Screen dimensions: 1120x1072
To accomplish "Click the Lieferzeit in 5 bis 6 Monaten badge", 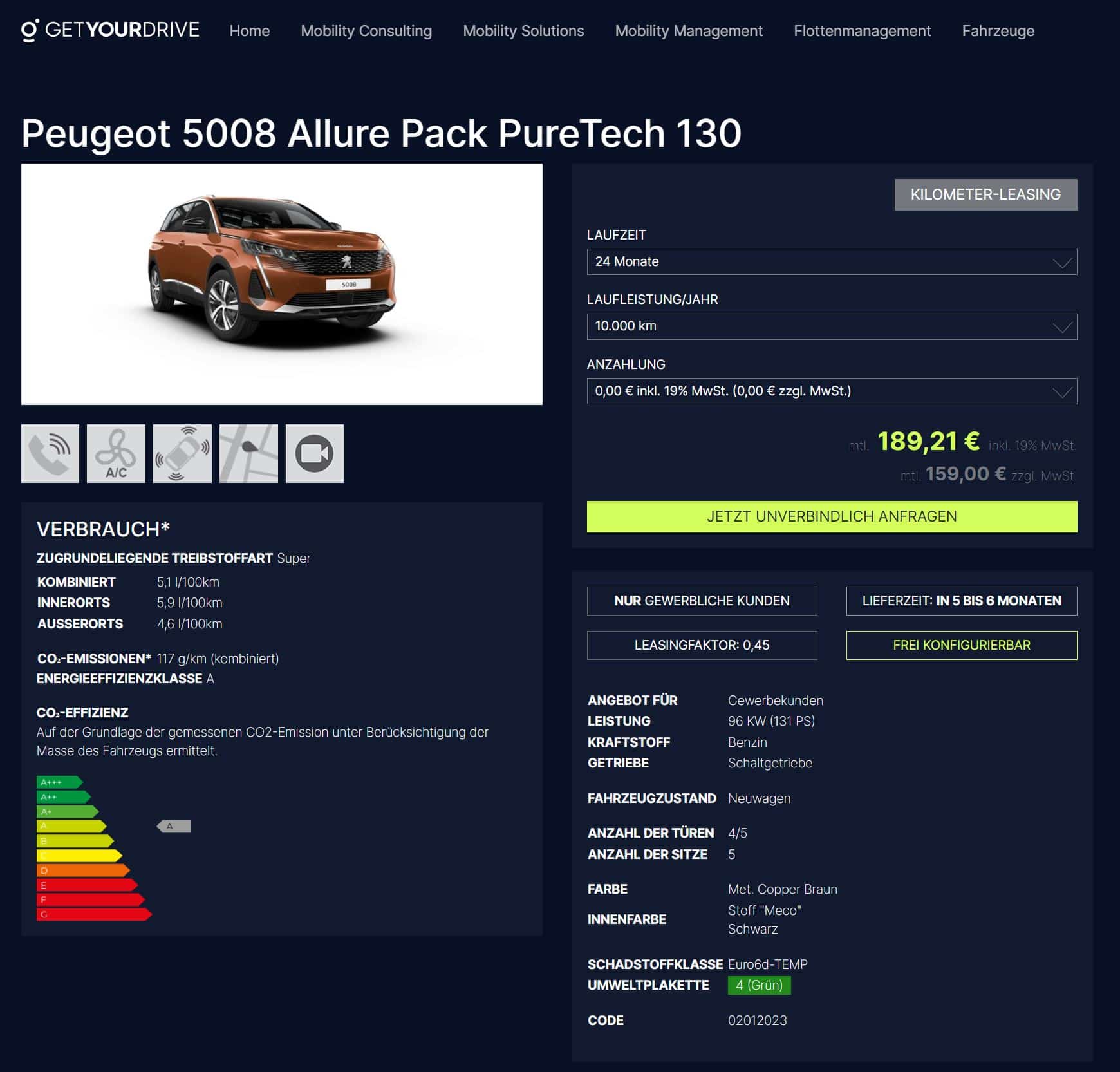I will [x=962, y=601].
